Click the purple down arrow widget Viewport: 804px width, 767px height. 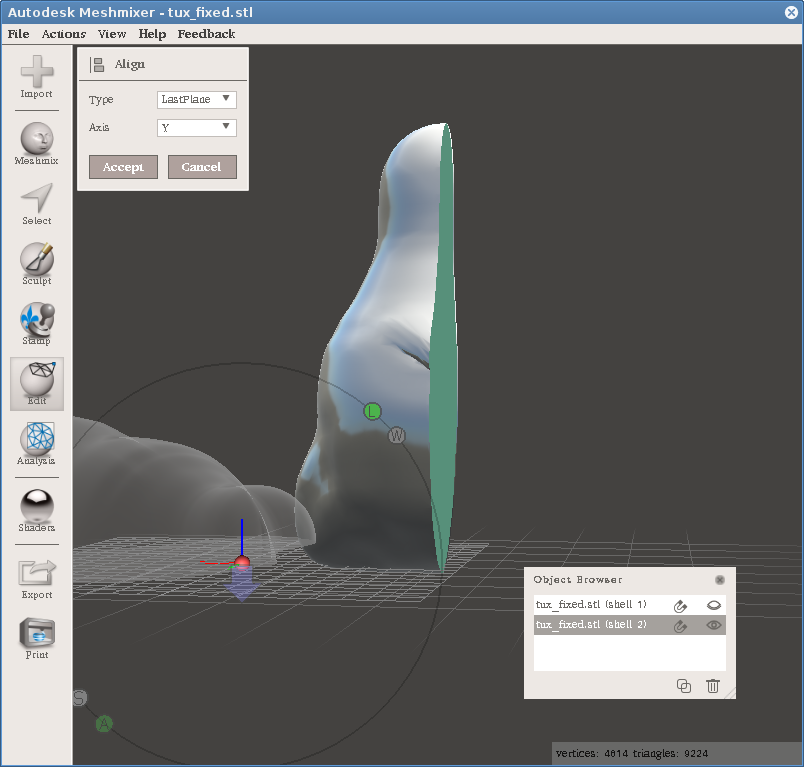pyautogui.click(x=241, y=584)
